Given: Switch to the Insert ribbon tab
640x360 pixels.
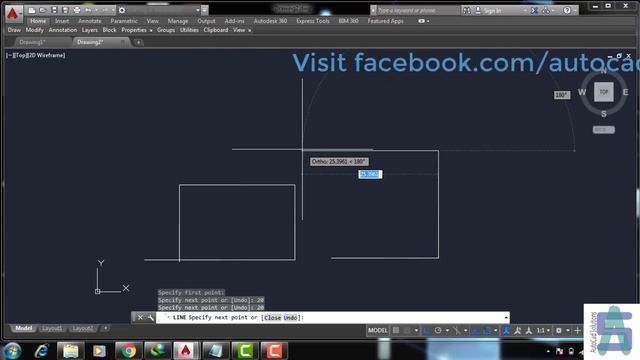Looking at the screenshot, I should (62, 21).
